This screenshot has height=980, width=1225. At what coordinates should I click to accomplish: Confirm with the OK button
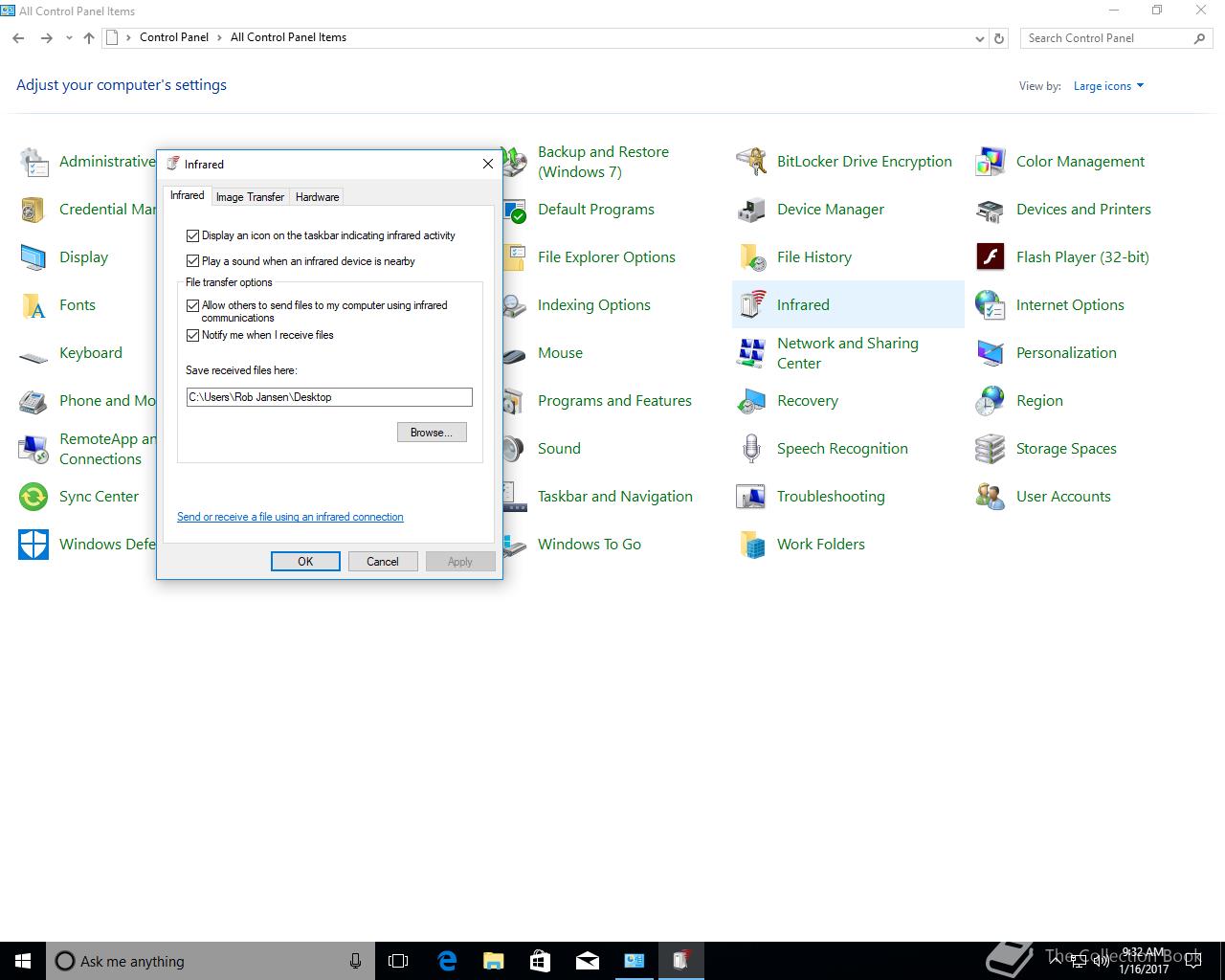(x=305, y=562)
